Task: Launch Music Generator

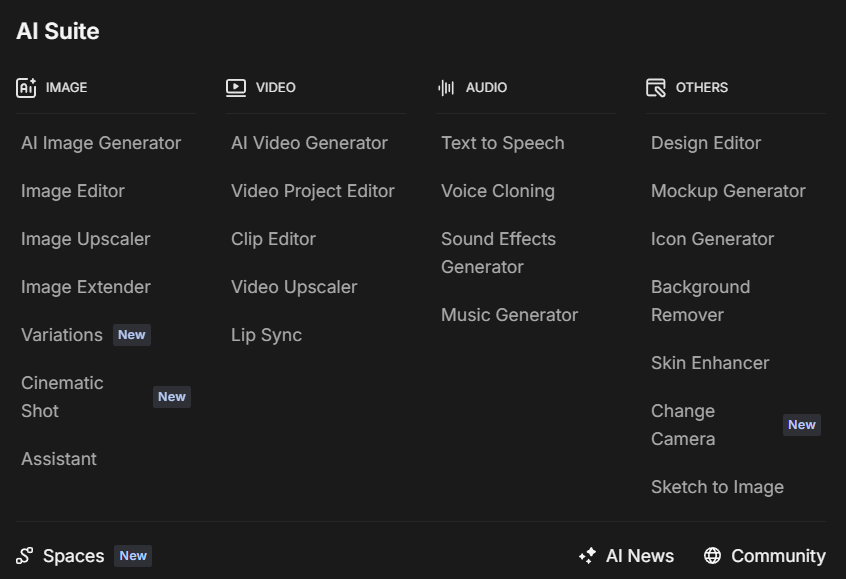Action: tap(509, 315)
